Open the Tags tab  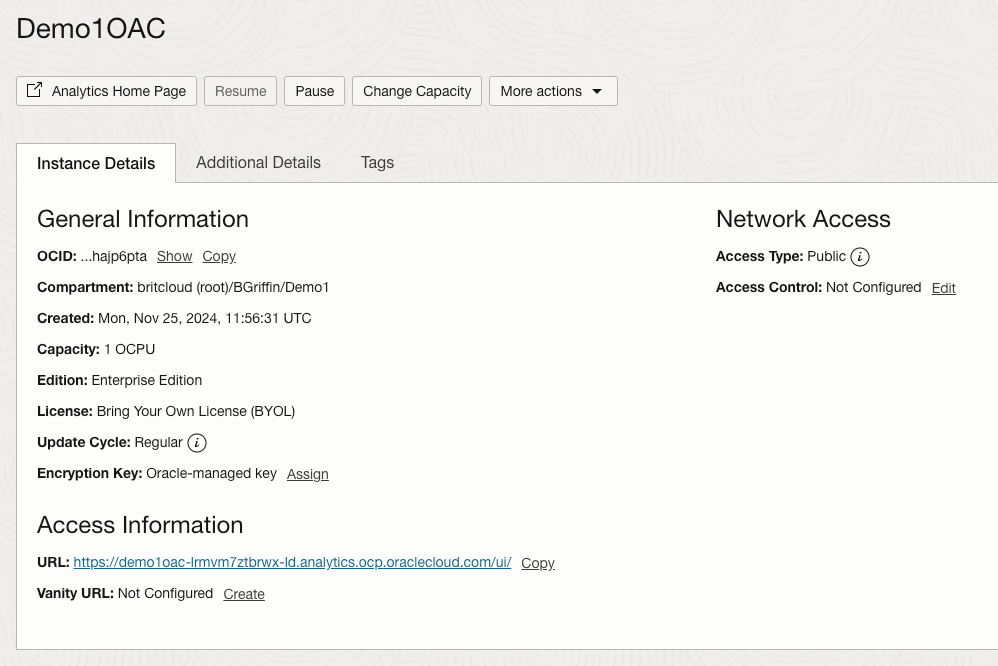pos(377,163)
